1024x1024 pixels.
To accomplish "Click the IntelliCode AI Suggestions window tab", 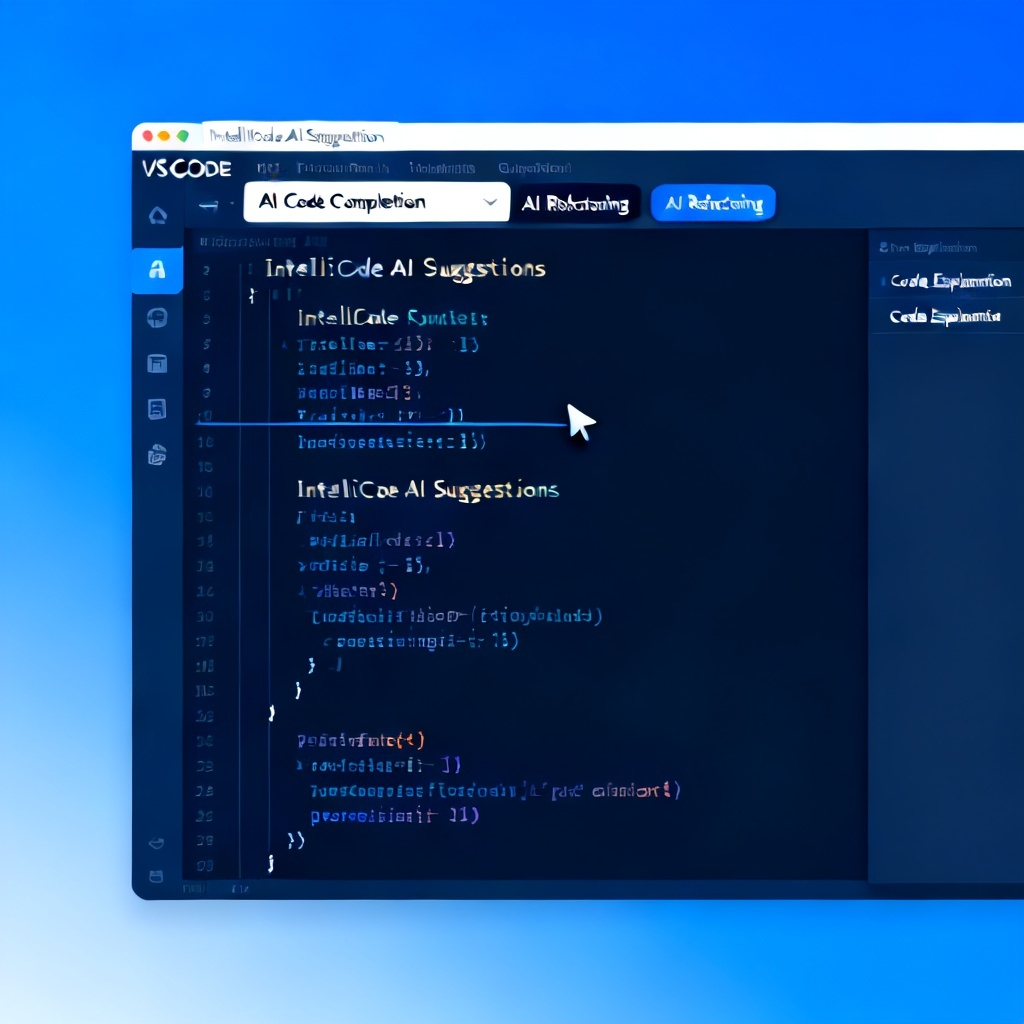I will [x=297, y=136].
